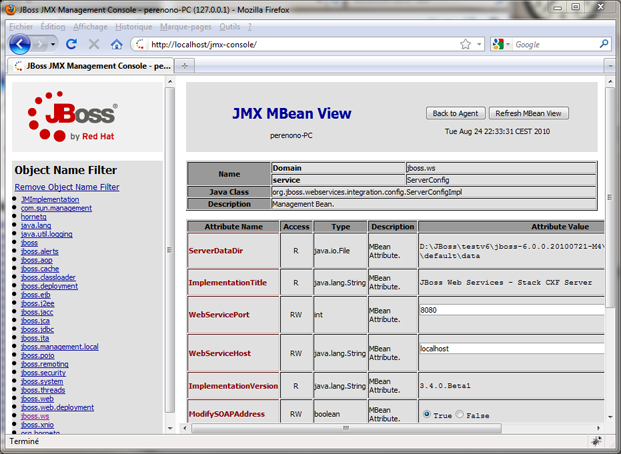
Task: Open the Affichage menu
Action: pos(91,27)
